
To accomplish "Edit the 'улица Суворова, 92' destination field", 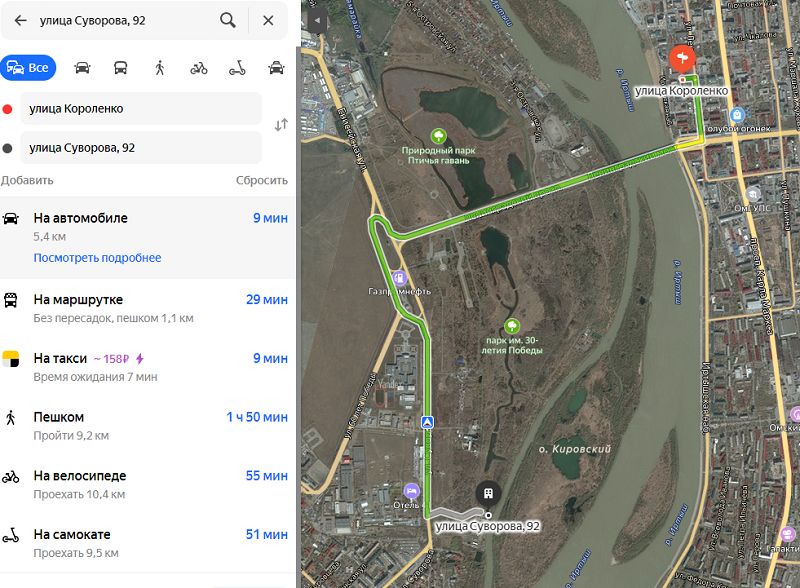I will (x=141, y=148).
